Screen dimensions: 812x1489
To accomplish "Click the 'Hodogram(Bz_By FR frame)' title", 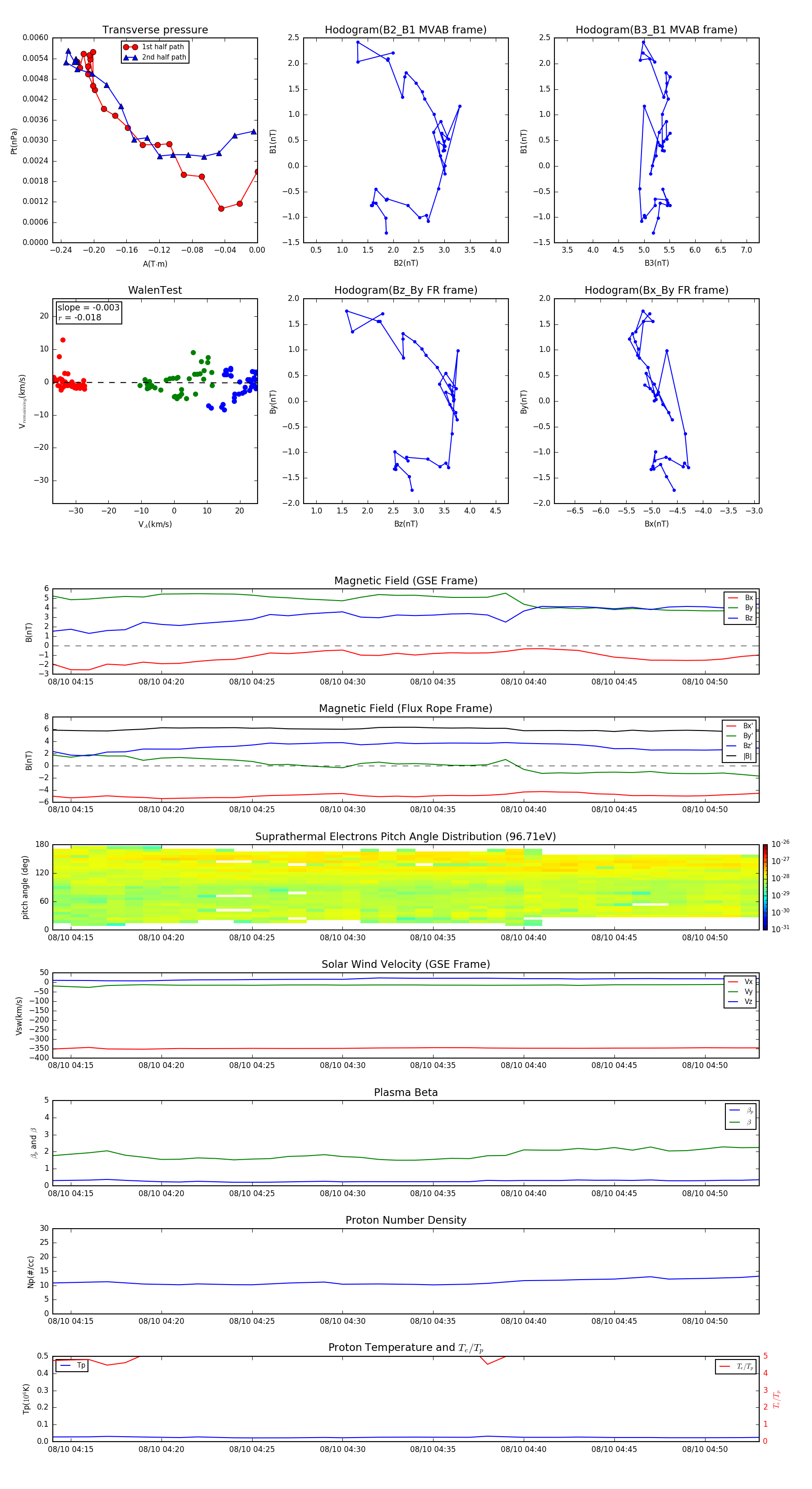I will (406, 290).
